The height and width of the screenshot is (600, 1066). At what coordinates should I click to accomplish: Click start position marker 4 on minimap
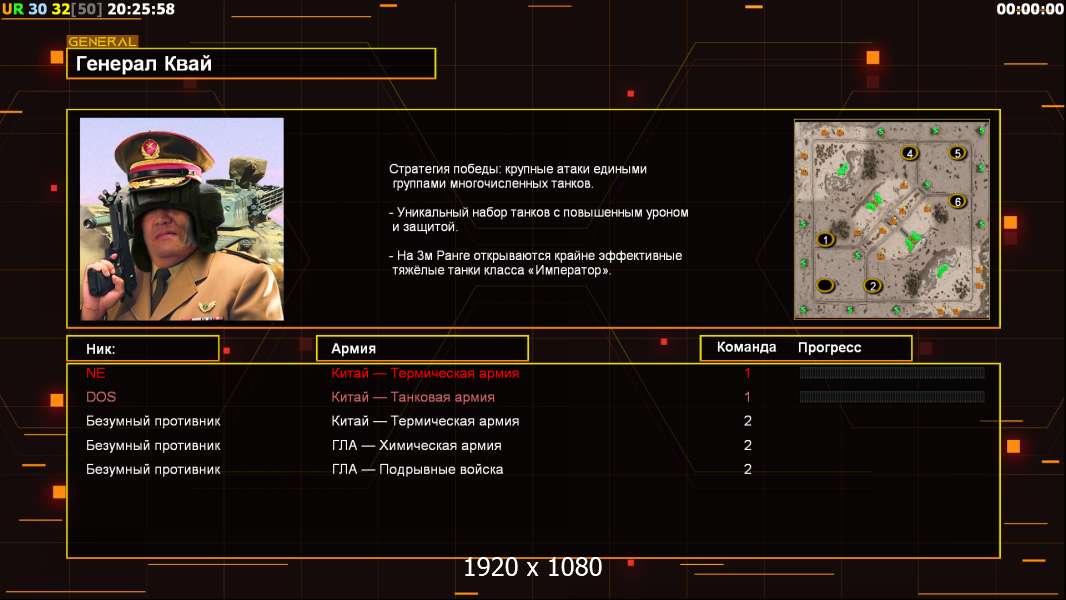click(910, 153)
